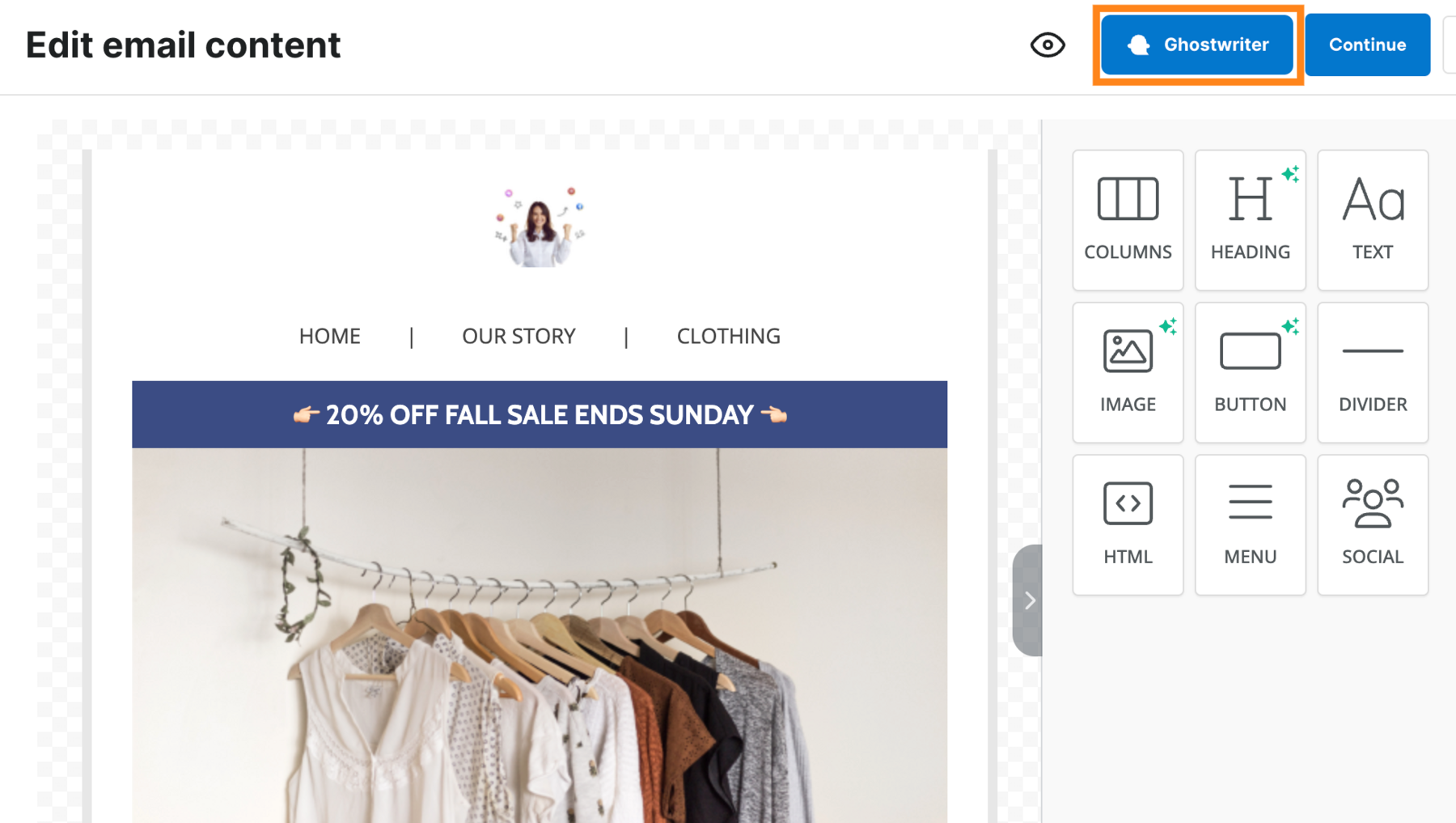Toggle email preview with eye icon
Viewport: 1456px width, 823px height.
point(1048,45)
